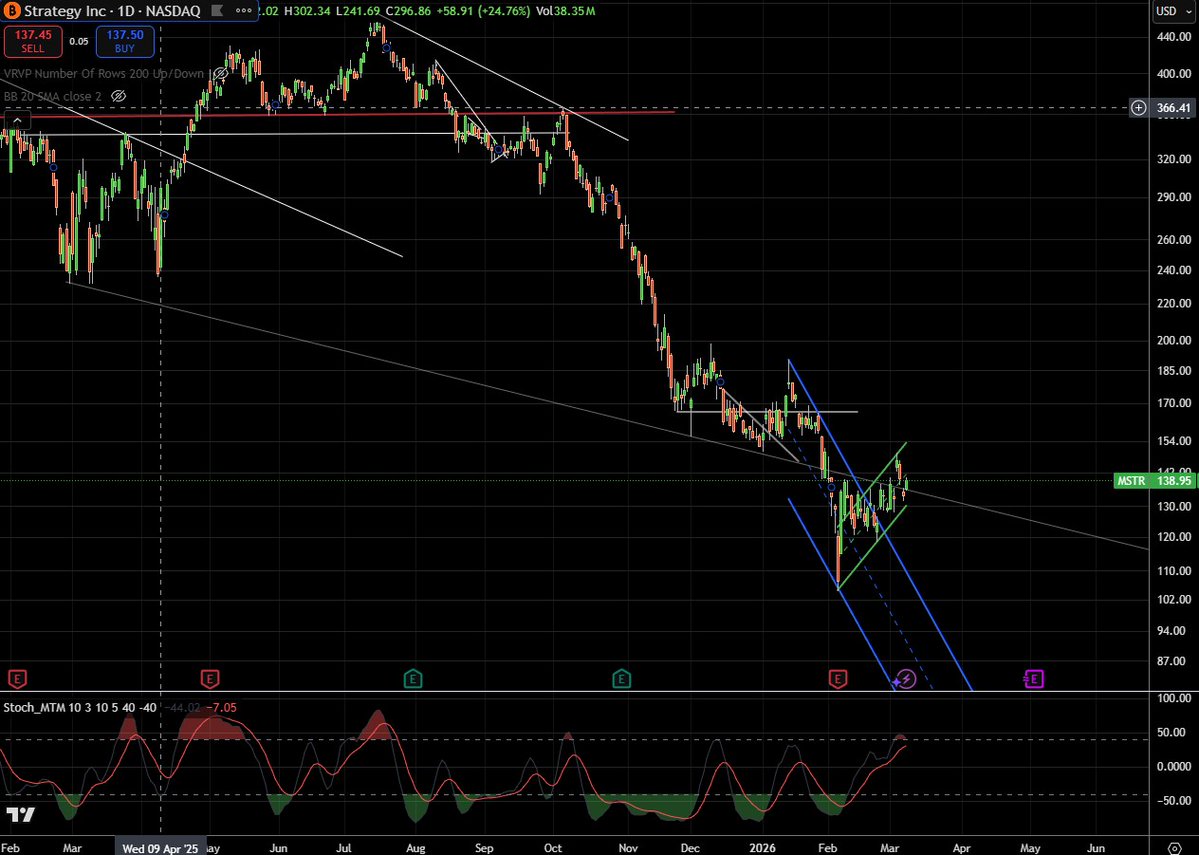Viewport: 1199px width, 855px height.
Task: Click the BUY 137.50 button
Action: (x=125, y=41)
